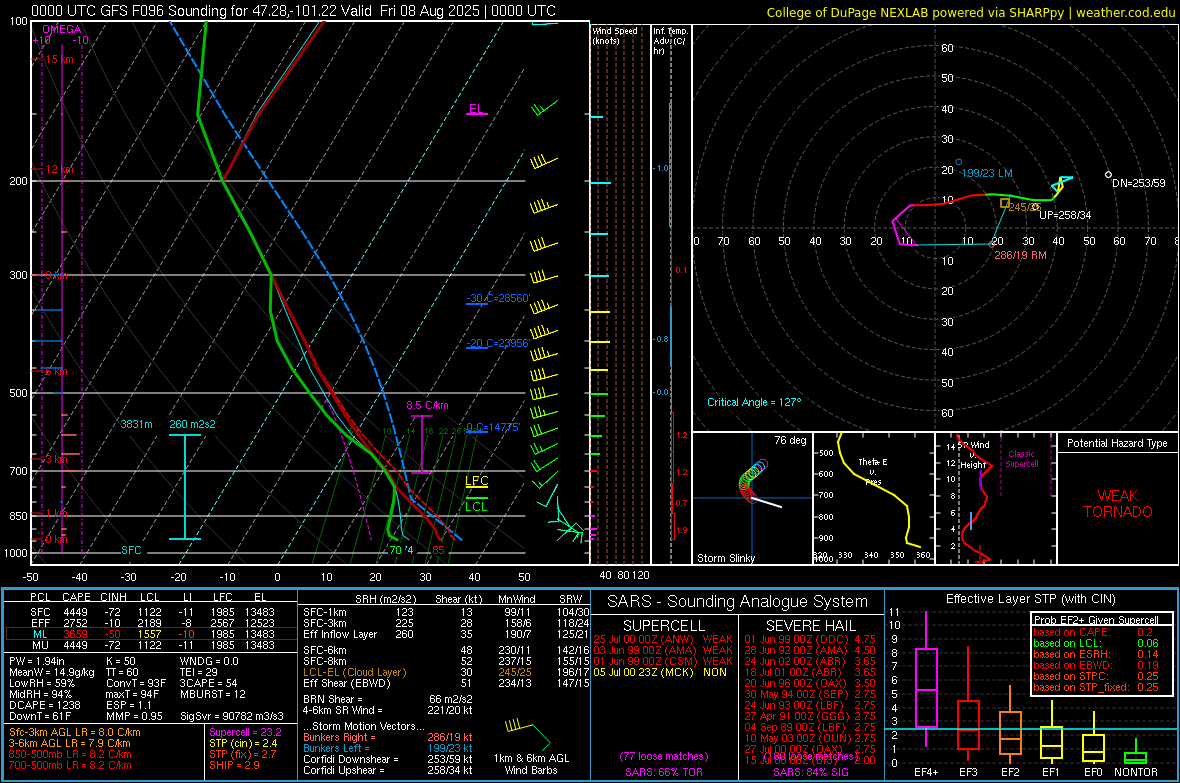
Task: Click the EF4+ box plot label
Action: (x=926, y=772)
